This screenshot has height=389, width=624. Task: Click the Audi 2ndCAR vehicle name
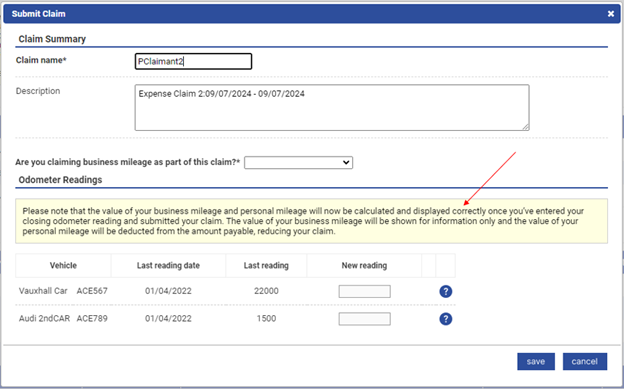point(44,319)
